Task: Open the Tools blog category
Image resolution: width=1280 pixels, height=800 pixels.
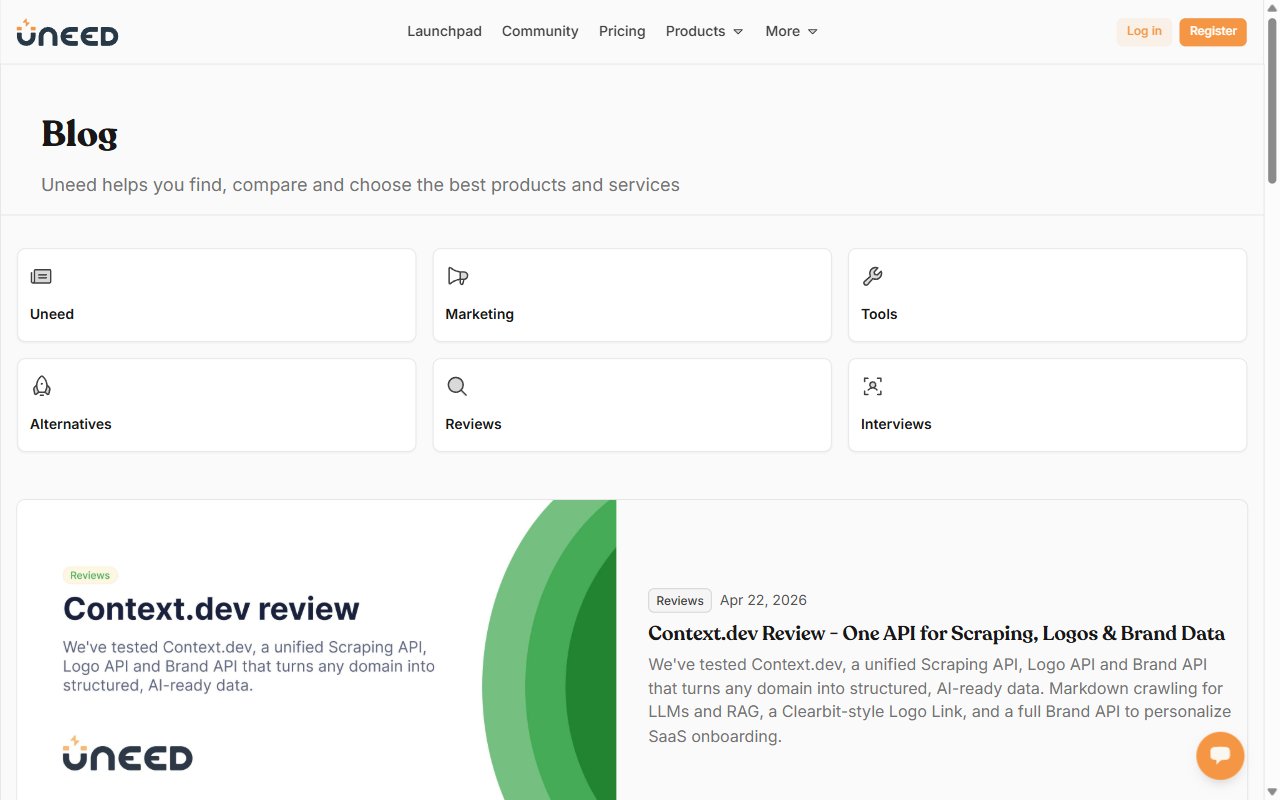Action: click(x=1047, y=295)
